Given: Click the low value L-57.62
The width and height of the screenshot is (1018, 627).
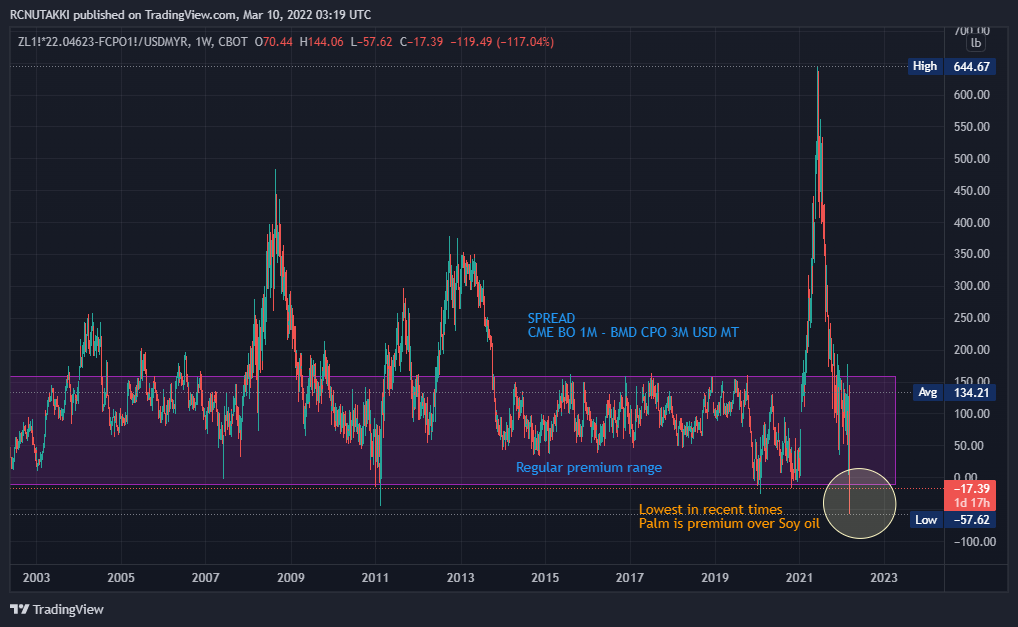Looking at the screenshot, I should [371, 42].
